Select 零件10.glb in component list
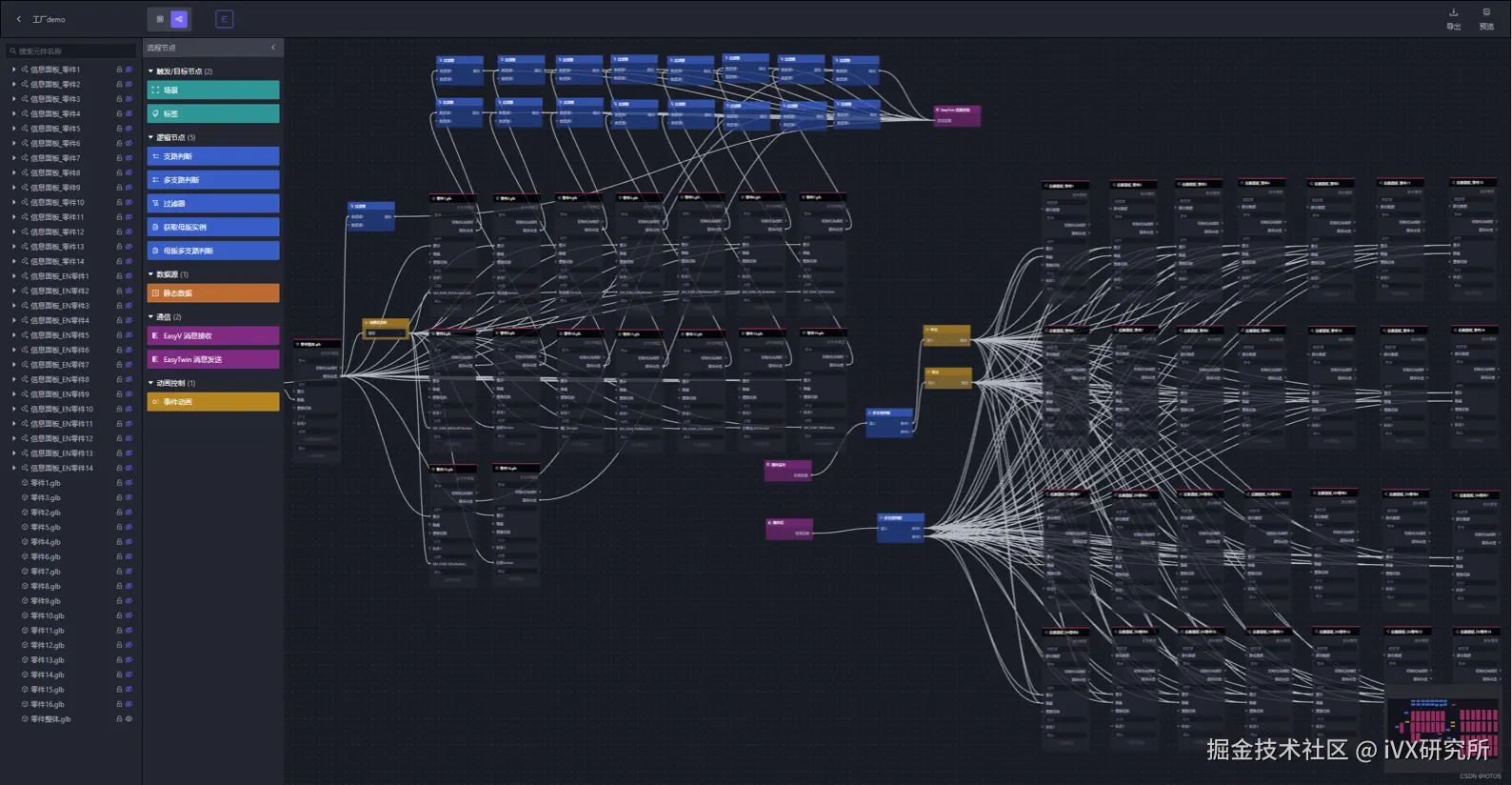The height and width of the screenshot is (785, 1512). pos(47,615)
